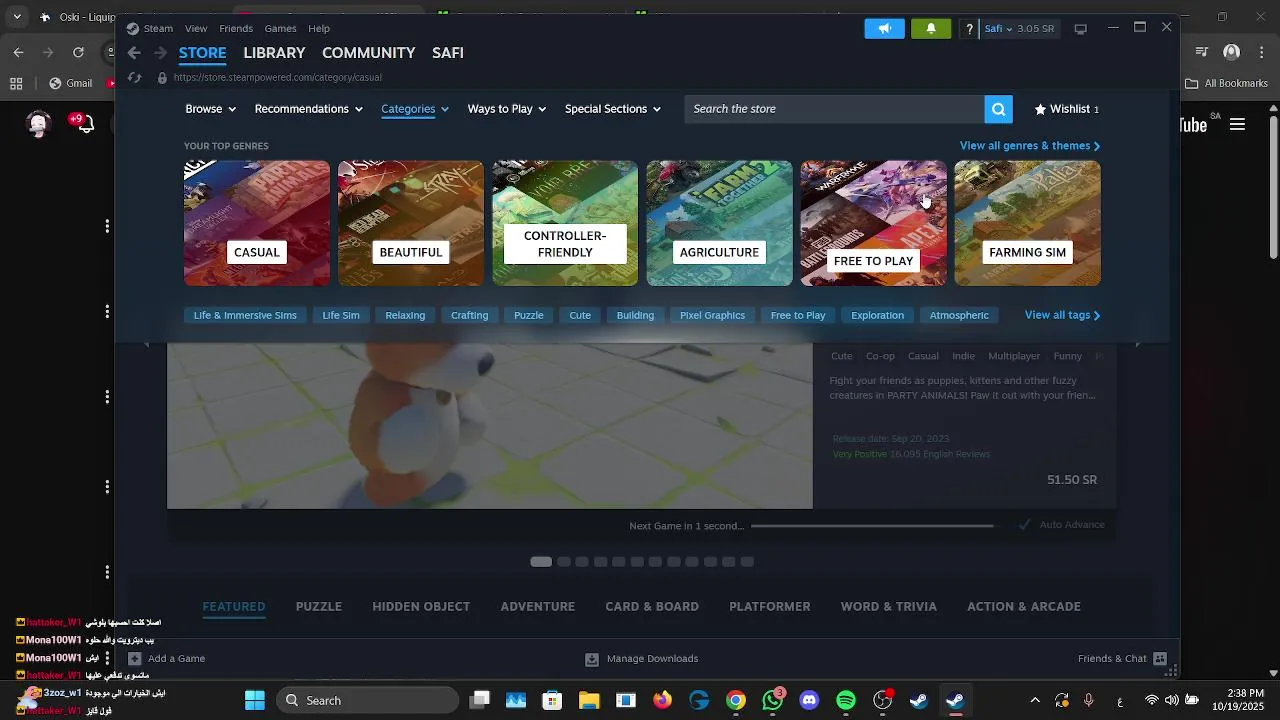Open the SAFI profile tab
Viewport: 1280px width, 720px height.
[x=448, y=53]
